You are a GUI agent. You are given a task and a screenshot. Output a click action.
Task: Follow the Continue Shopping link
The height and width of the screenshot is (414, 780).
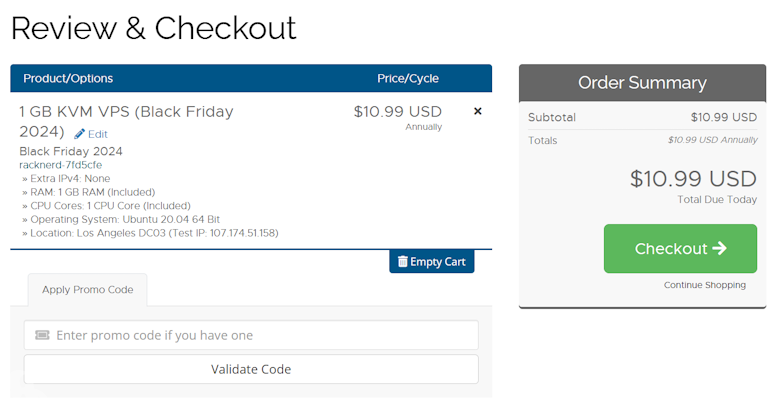click(704, 285)
